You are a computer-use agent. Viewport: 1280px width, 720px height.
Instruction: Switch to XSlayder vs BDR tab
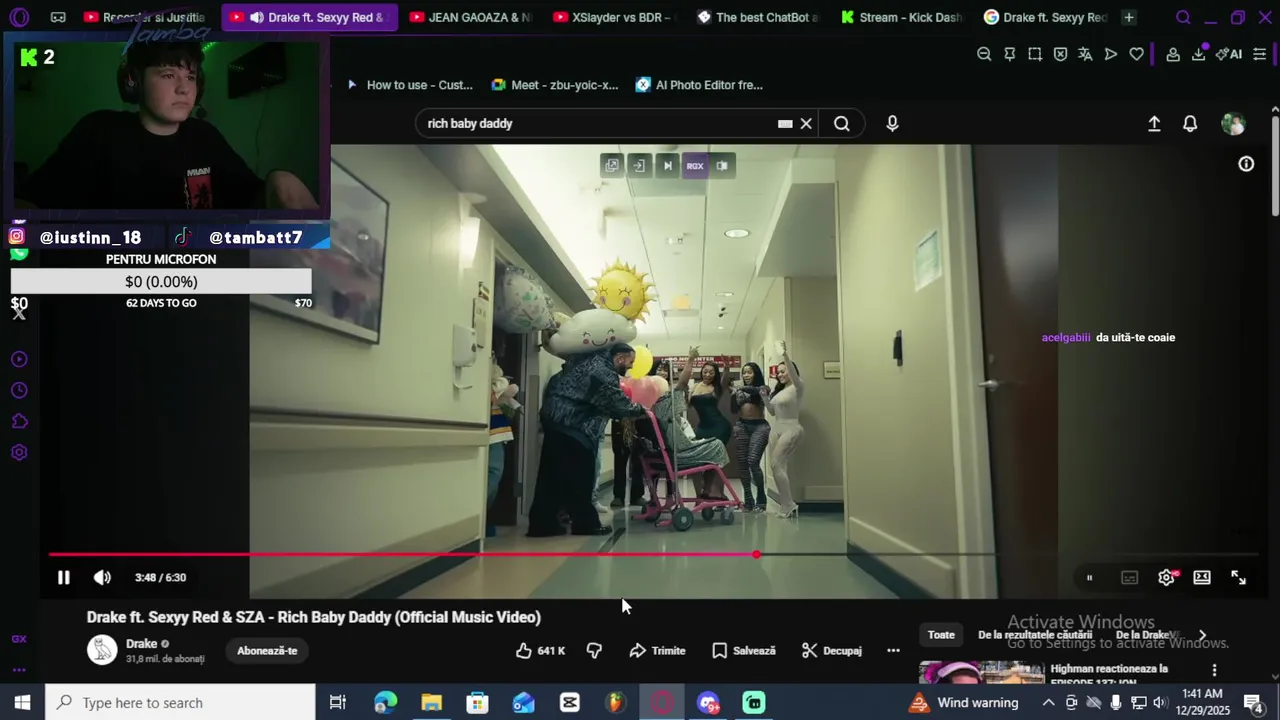pyautogui.click(x=613, y=17)
